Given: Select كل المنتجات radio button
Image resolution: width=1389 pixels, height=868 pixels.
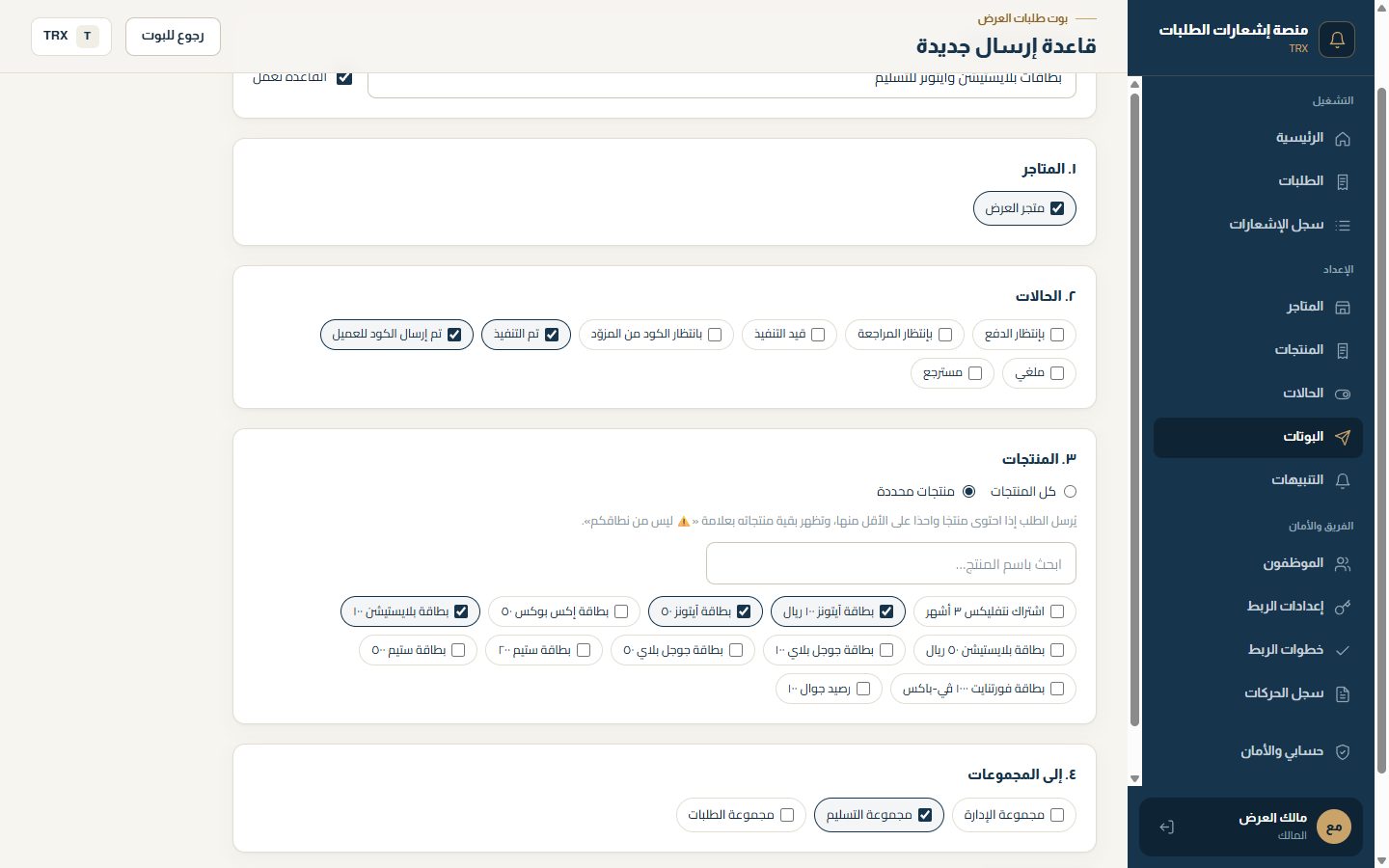Looking at the screenshot, I should click(1070, 492).
